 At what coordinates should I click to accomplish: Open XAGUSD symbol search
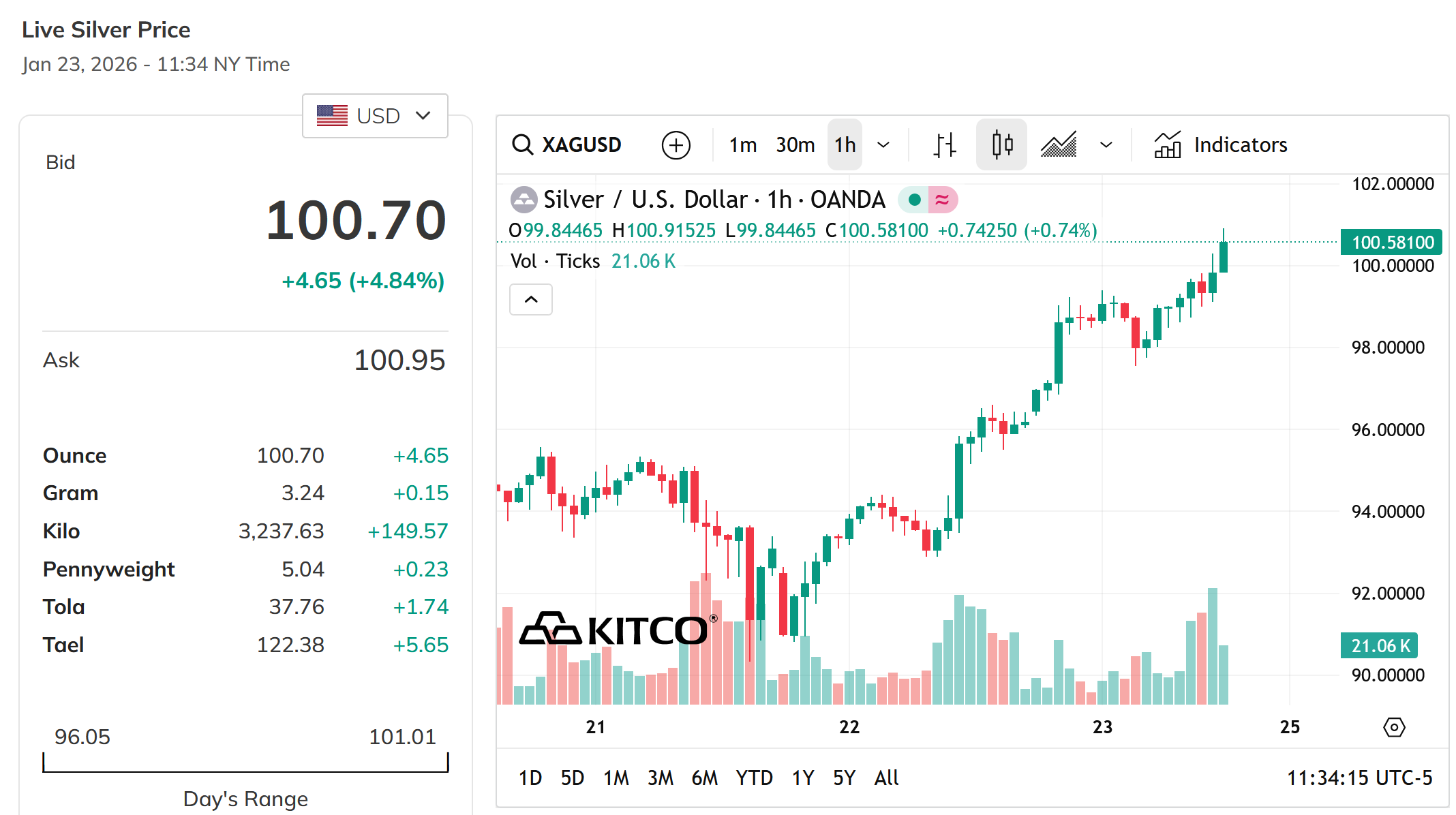[x=567, y=144]
